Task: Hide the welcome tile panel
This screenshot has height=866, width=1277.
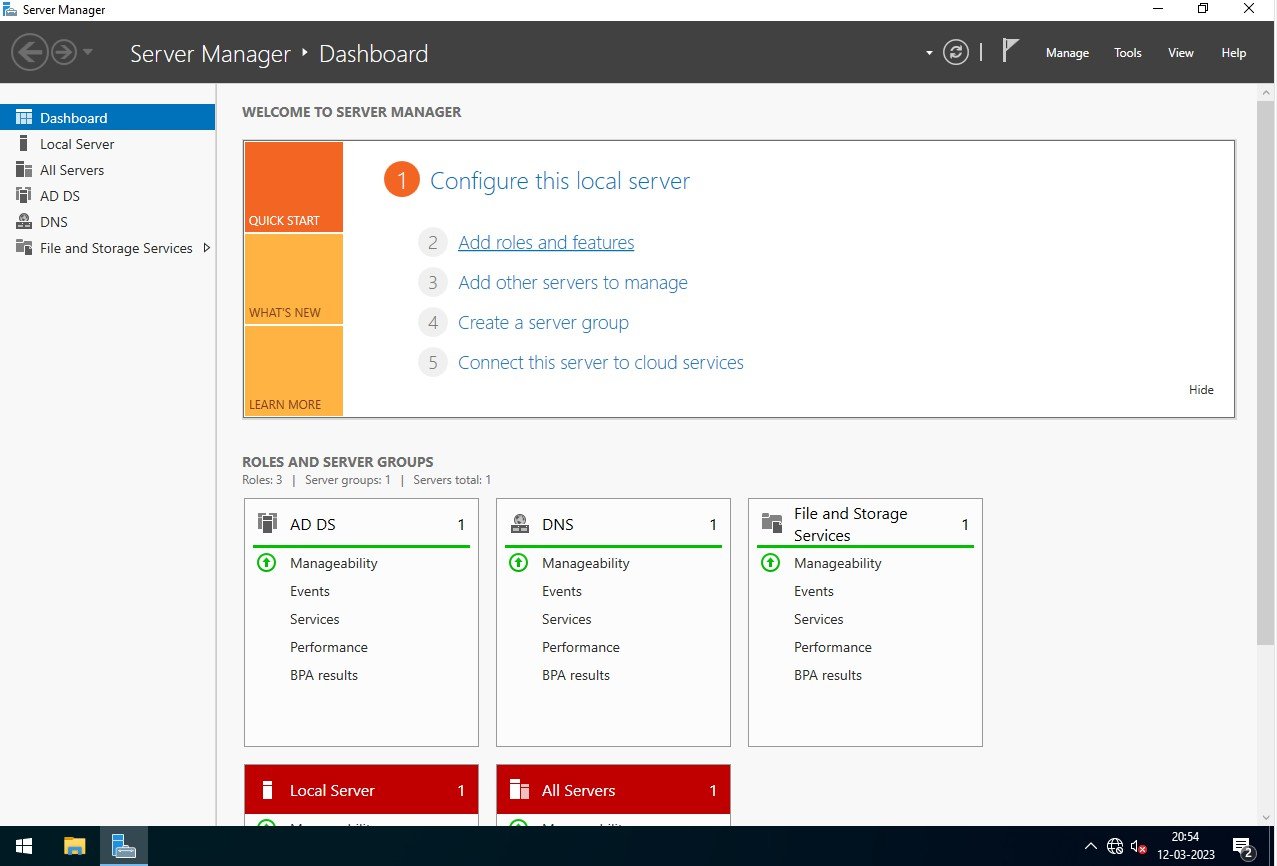Action: 1201,390
